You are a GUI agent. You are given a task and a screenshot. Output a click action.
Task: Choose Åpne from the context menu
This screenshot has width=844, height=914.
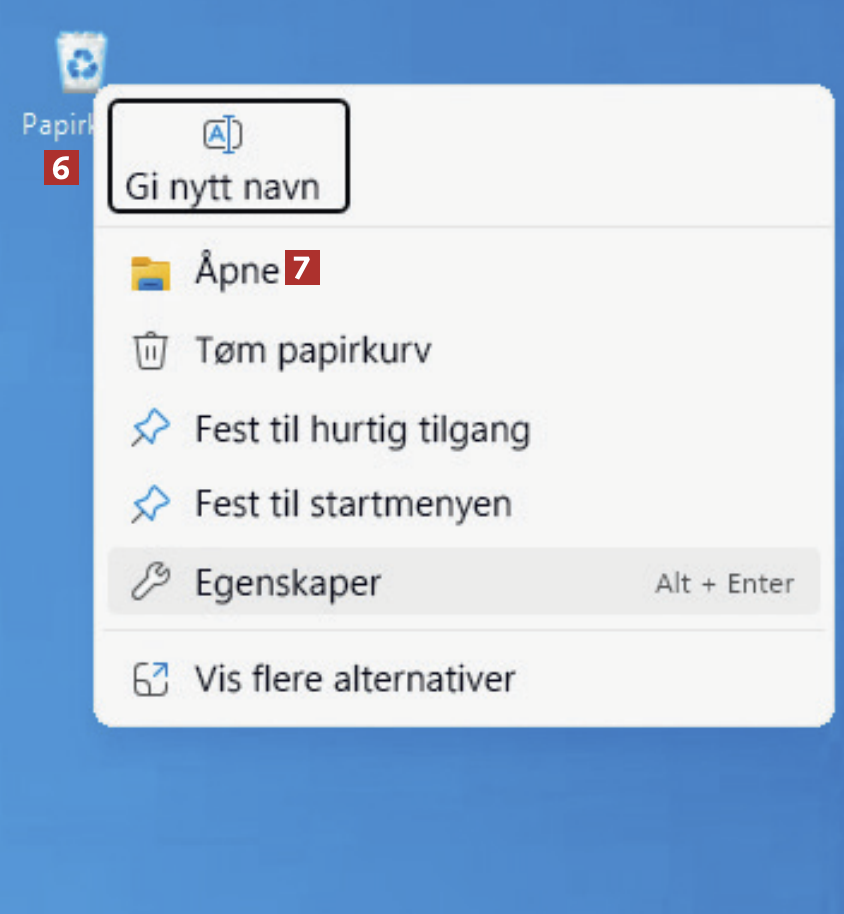click(464, 272)
